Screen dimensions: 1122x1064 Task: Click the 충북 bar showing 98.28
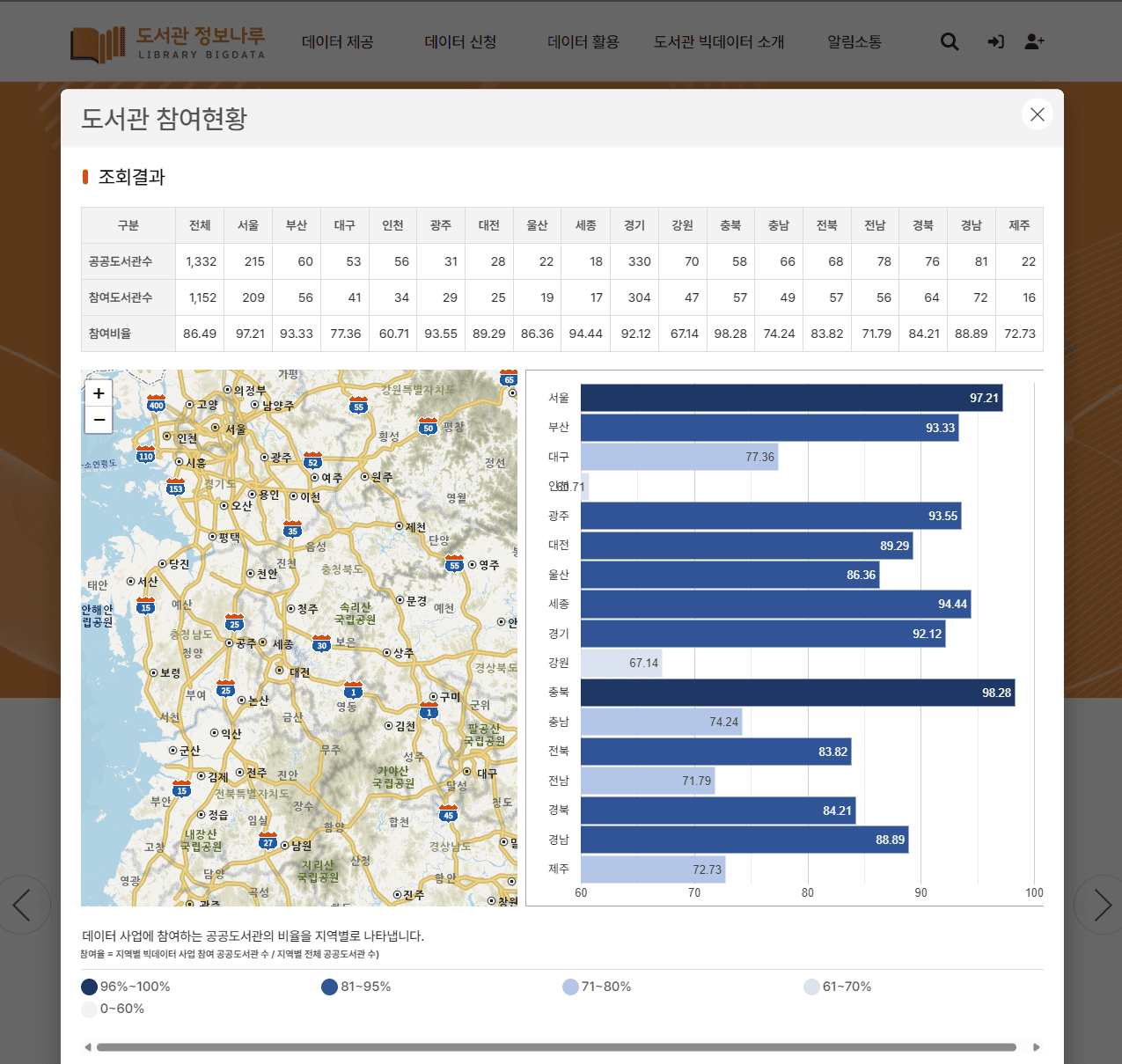tap(797, 693)
